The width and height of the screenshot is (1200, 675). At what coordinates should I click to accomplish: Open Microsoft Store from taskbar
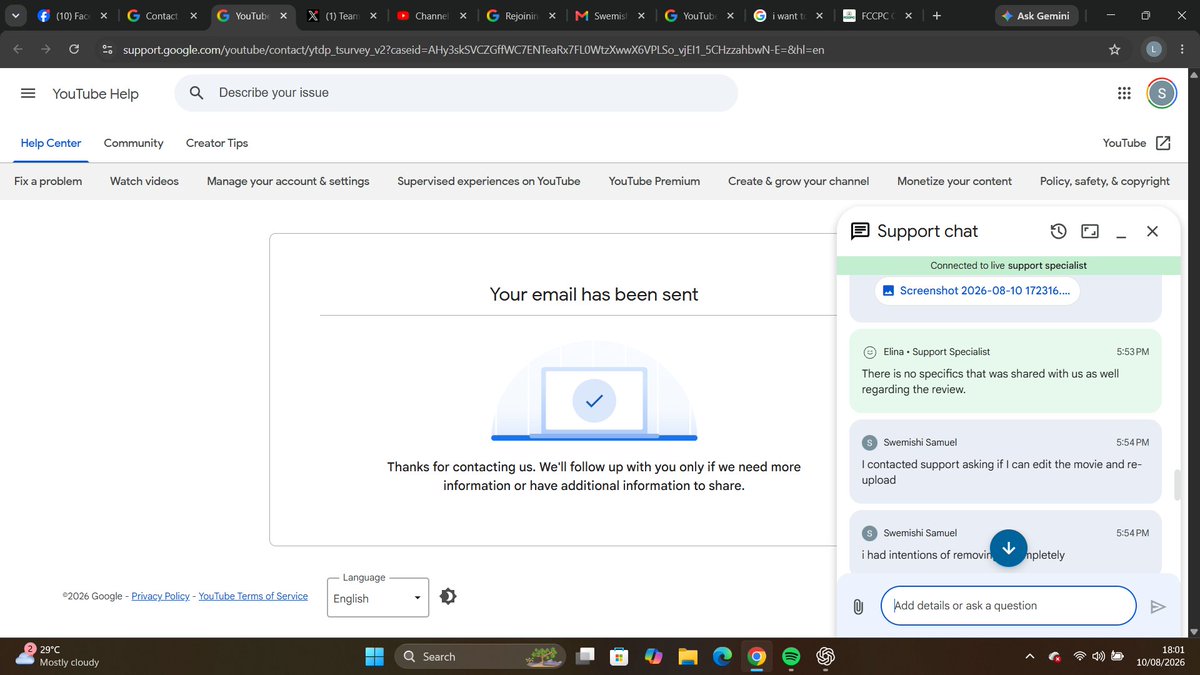pyautogui.click(x=620, y=657)
